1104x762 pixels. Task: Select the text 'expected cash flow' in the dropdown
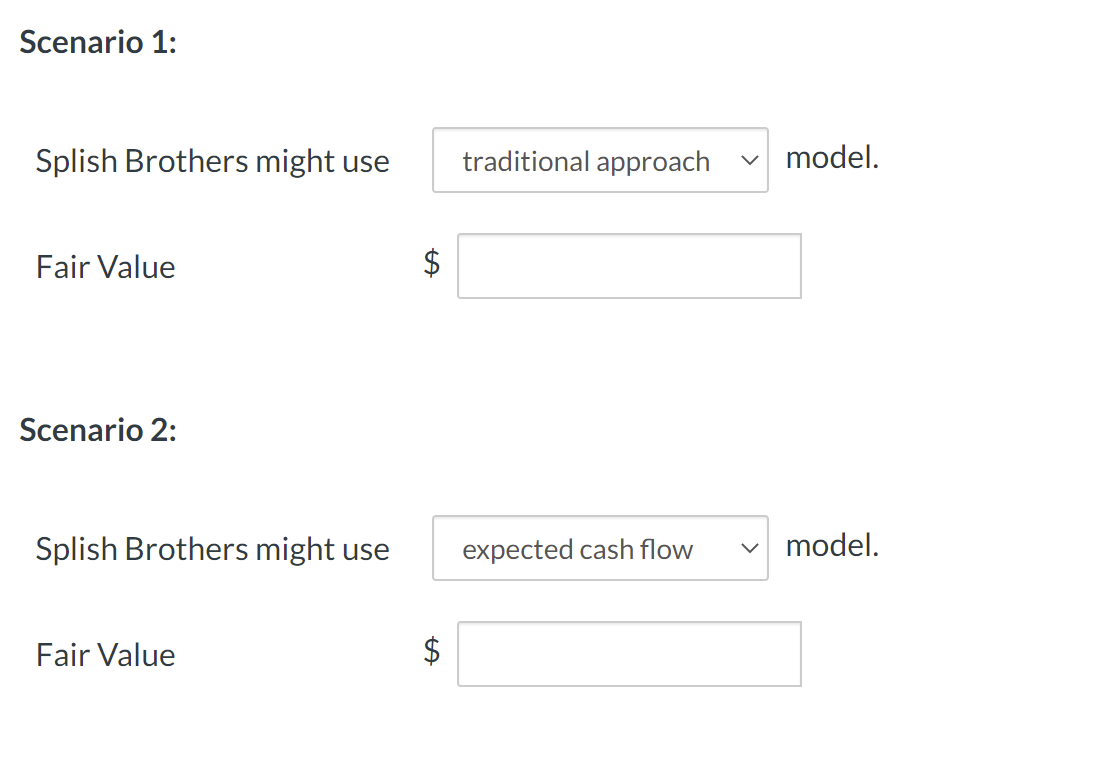[x=576, y=548]
